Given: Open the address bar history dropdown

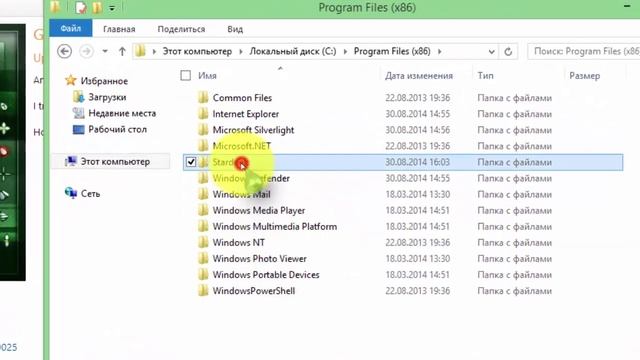Looking at the screenshot, I should pyautogui.click(x=491, y=51).
